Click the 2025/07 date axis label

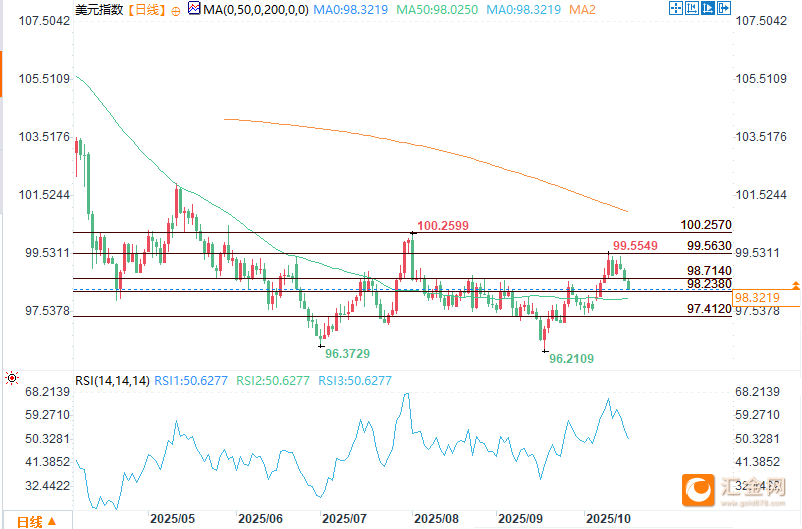tap(344, 519)
